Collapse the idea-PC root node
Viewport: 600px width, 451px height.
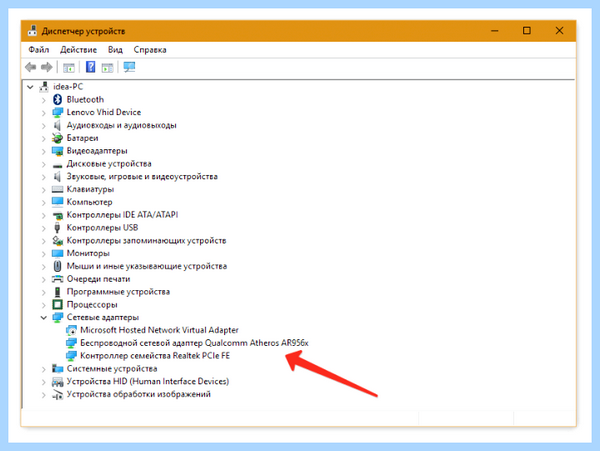pyautogui.click(x=30, y=87)
